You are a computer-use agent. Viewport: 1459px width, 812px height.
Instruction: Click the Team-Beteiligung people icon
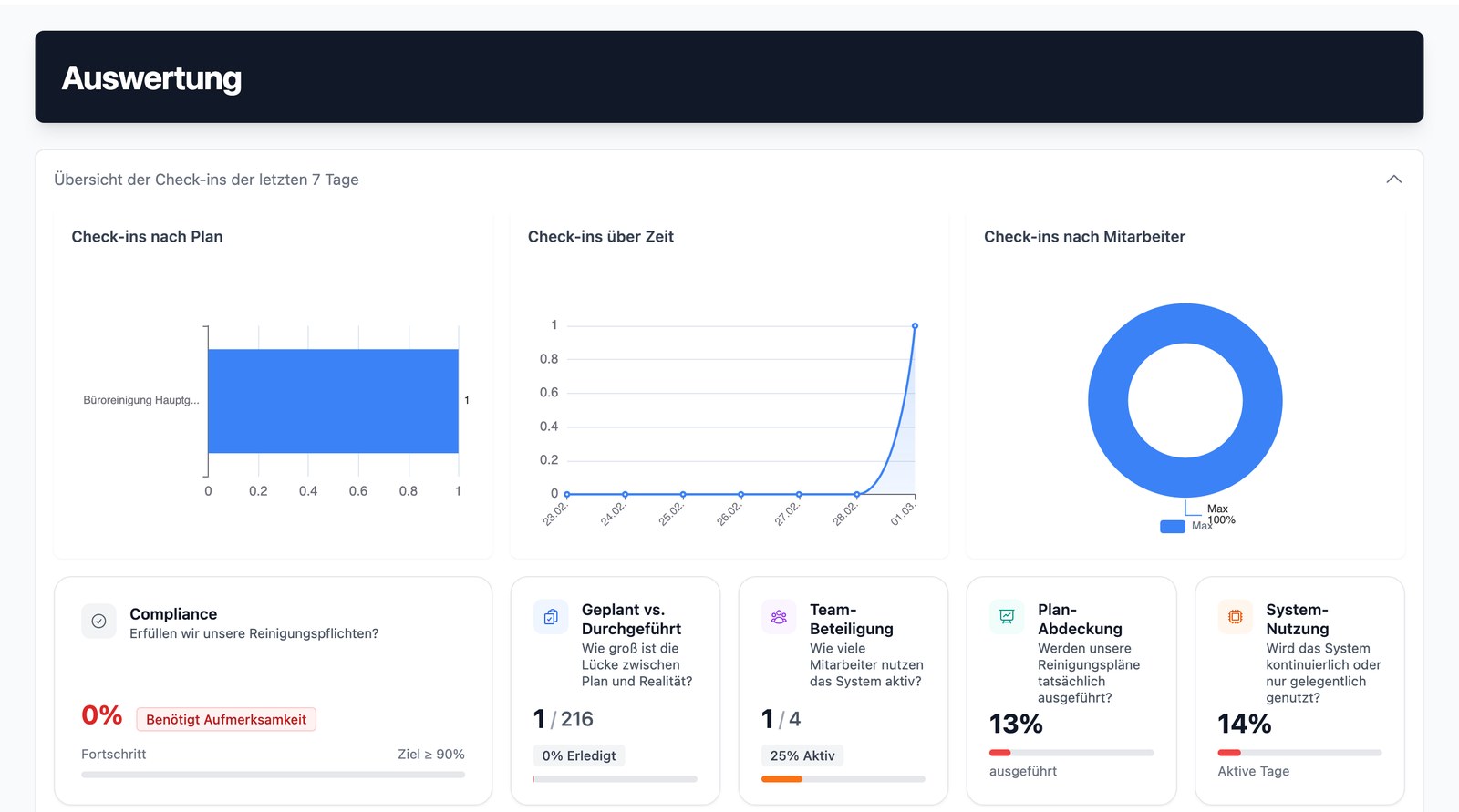(779, 617)
